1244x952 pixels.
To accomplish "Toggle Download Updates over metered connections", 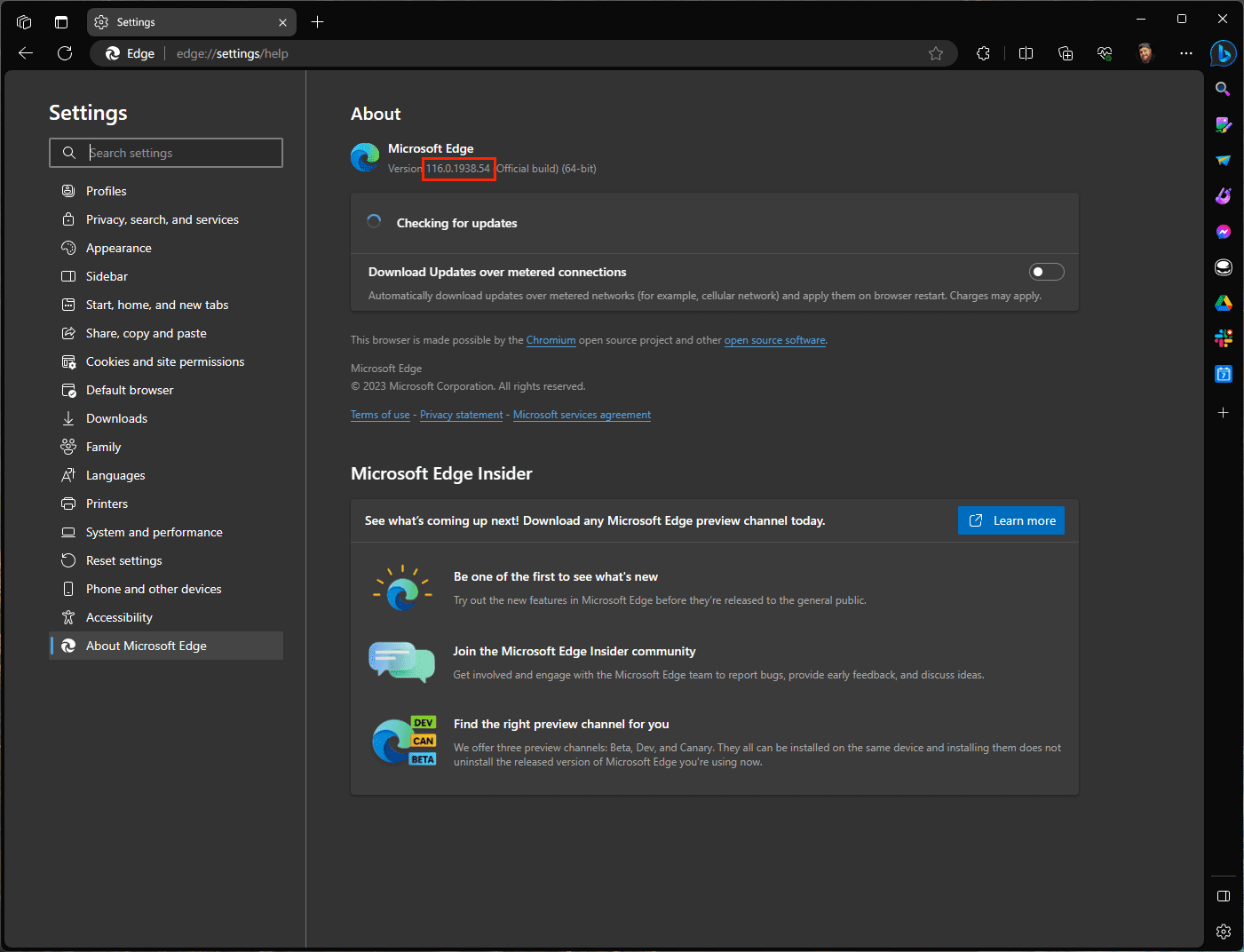I will (1046, 272).
